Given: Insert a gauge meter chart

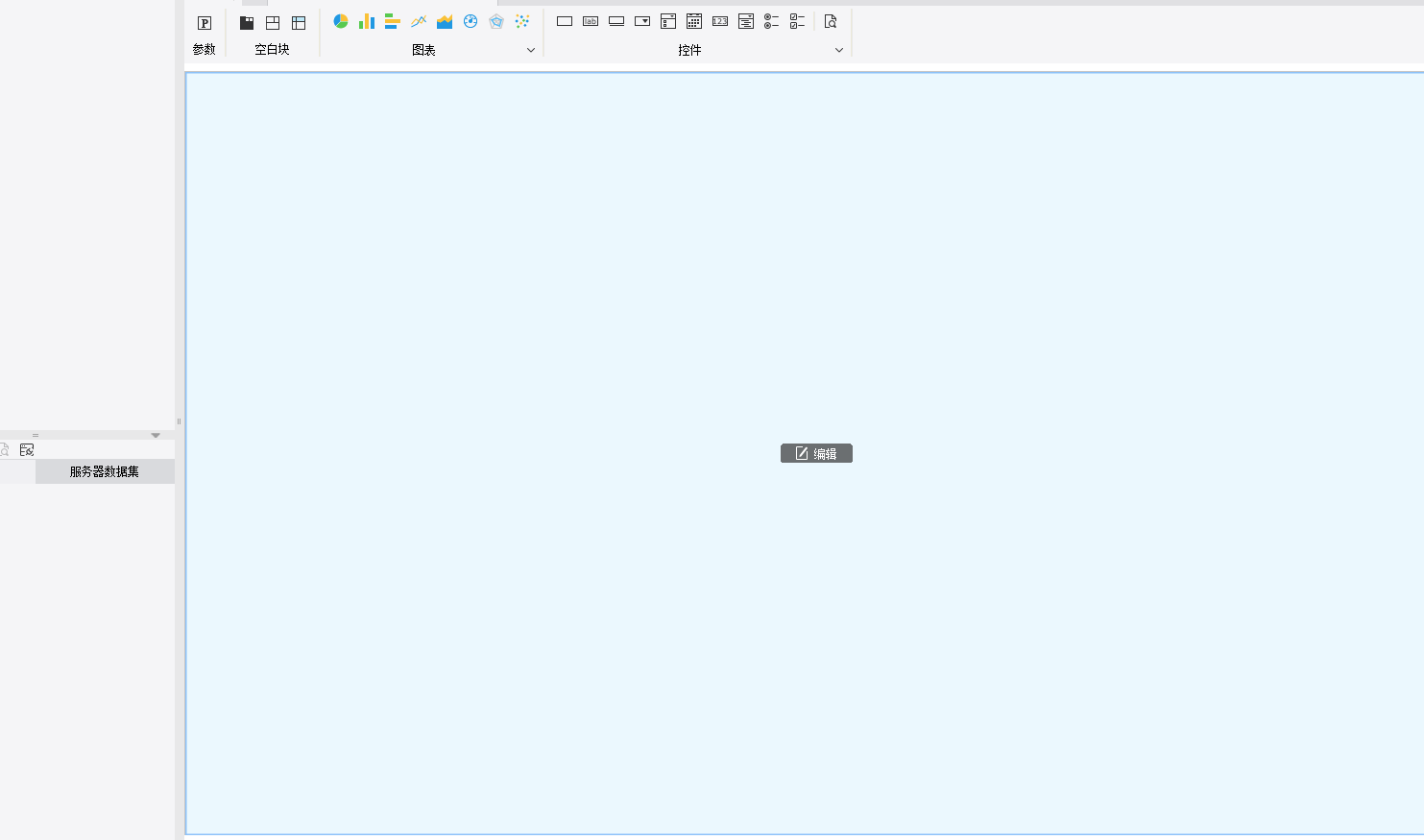Looking at the screenshot, I should (471, 21).
